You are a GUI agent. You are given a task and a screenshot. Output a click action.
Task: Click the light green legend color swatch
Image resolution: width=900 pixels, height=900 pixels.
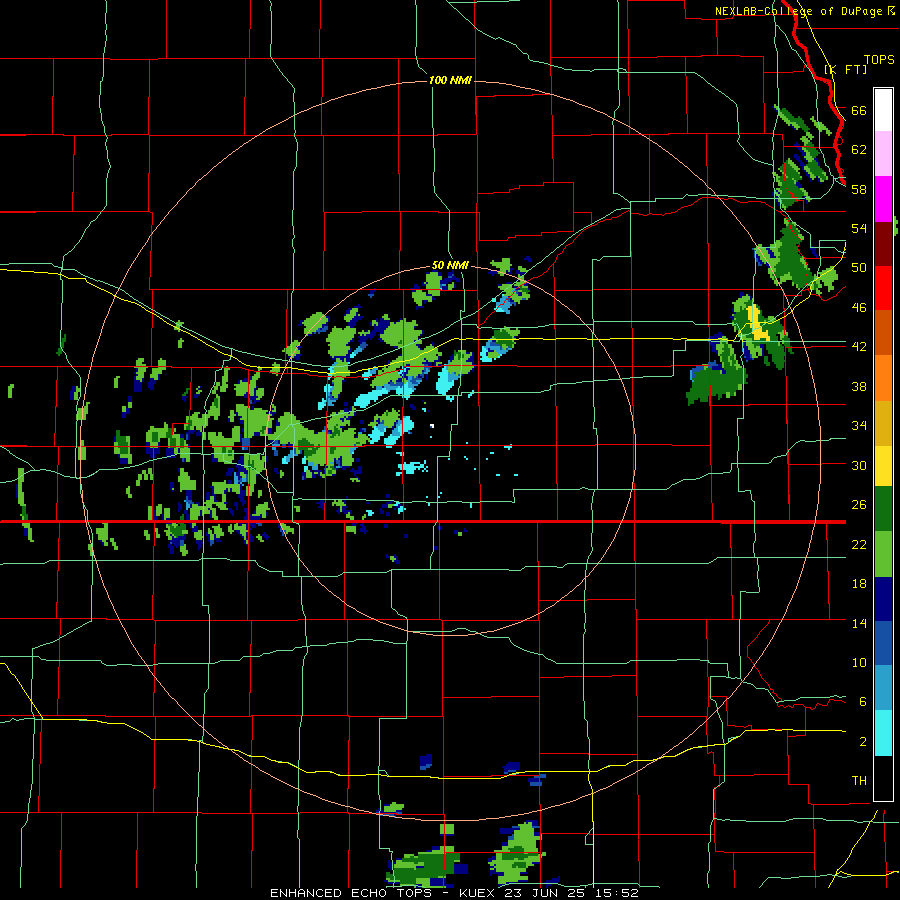(883, 554)
